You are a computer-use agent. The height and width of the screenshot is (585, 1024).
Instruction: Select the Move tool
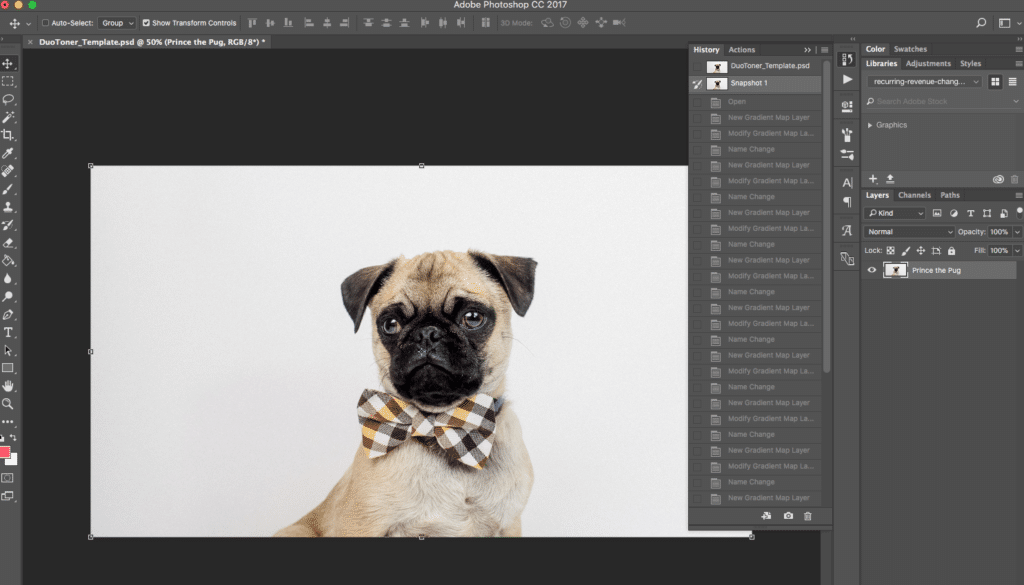click(x=9, y=61)
